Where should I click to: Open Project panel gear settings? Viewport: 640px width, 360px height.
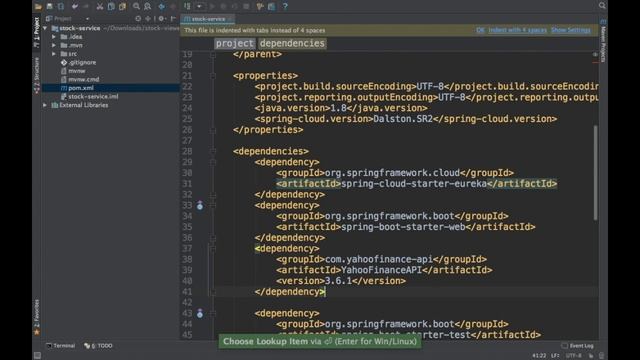tap(162, 18)
